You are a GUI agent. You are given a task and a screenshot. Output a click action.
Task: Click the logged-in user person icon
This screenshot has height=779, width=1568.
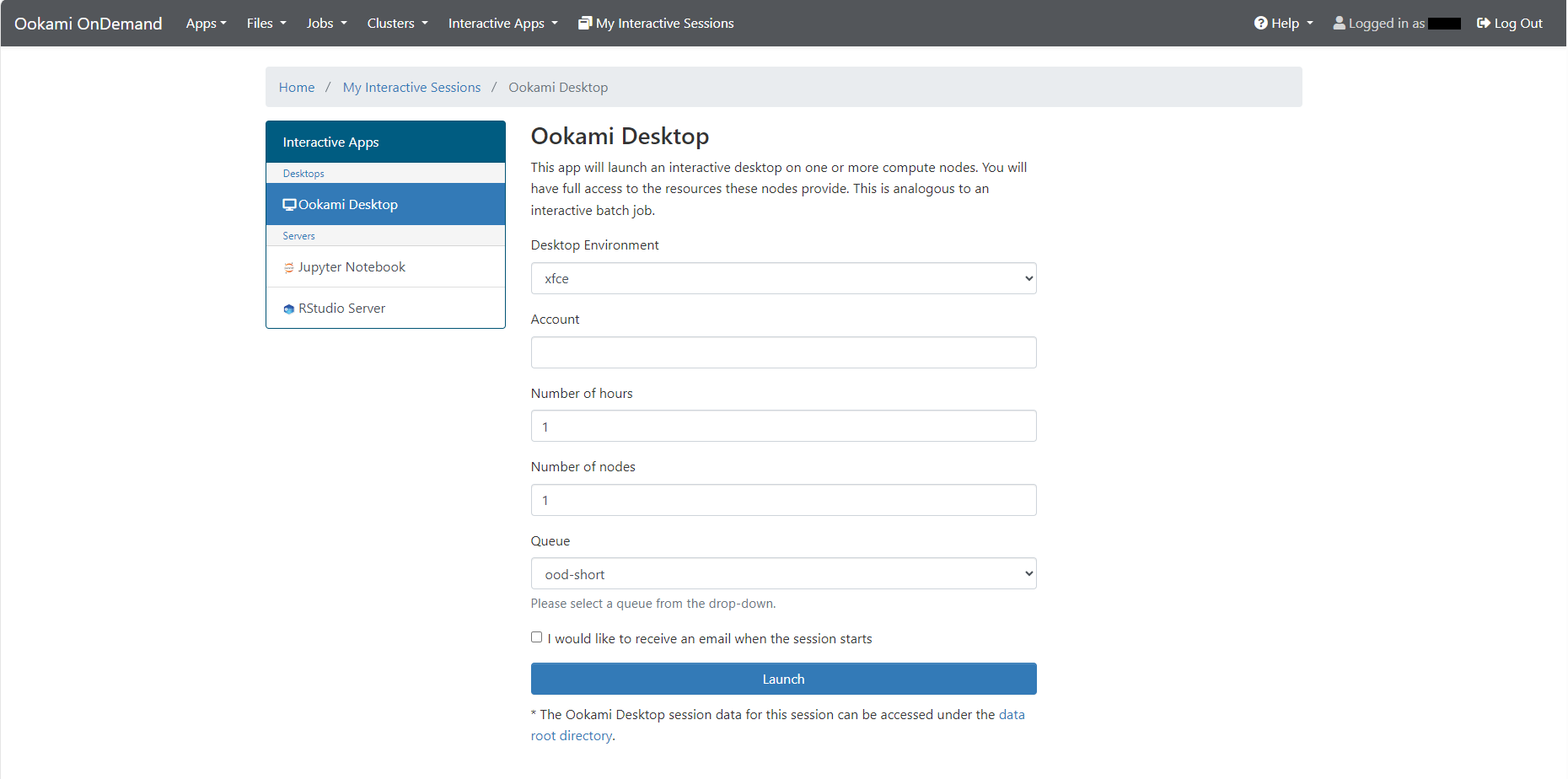pyautogui.click(x=1339, y=23)
